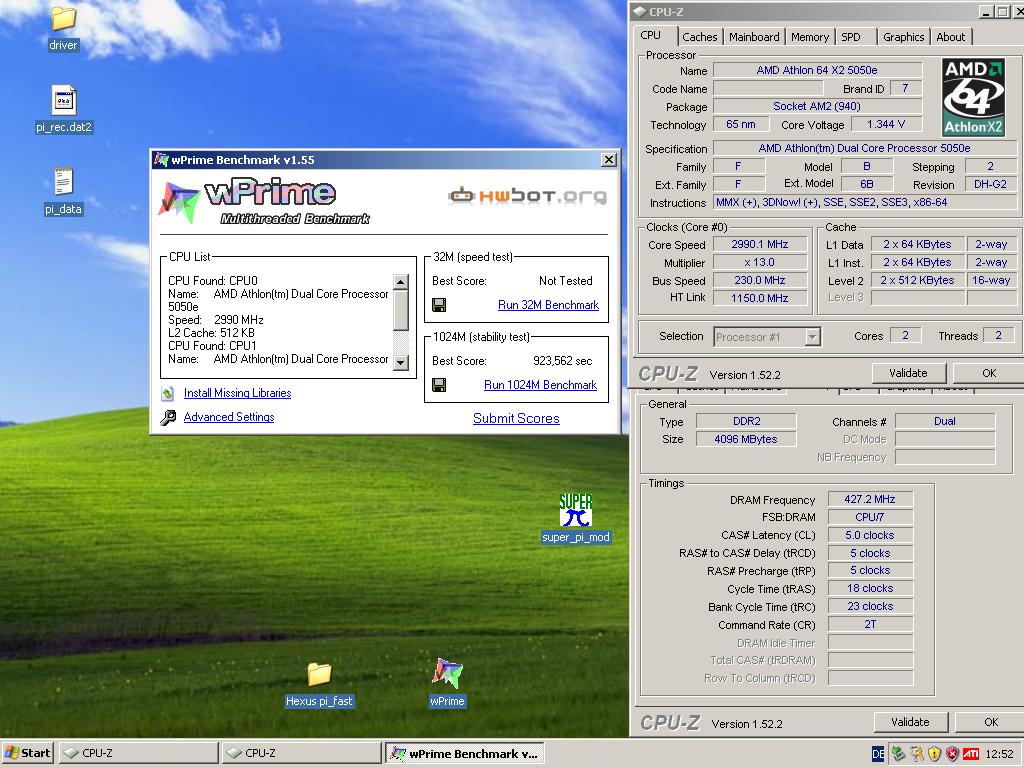Click the Install Missing Libraries icon

pyautogui.click(x=168, y=393)
